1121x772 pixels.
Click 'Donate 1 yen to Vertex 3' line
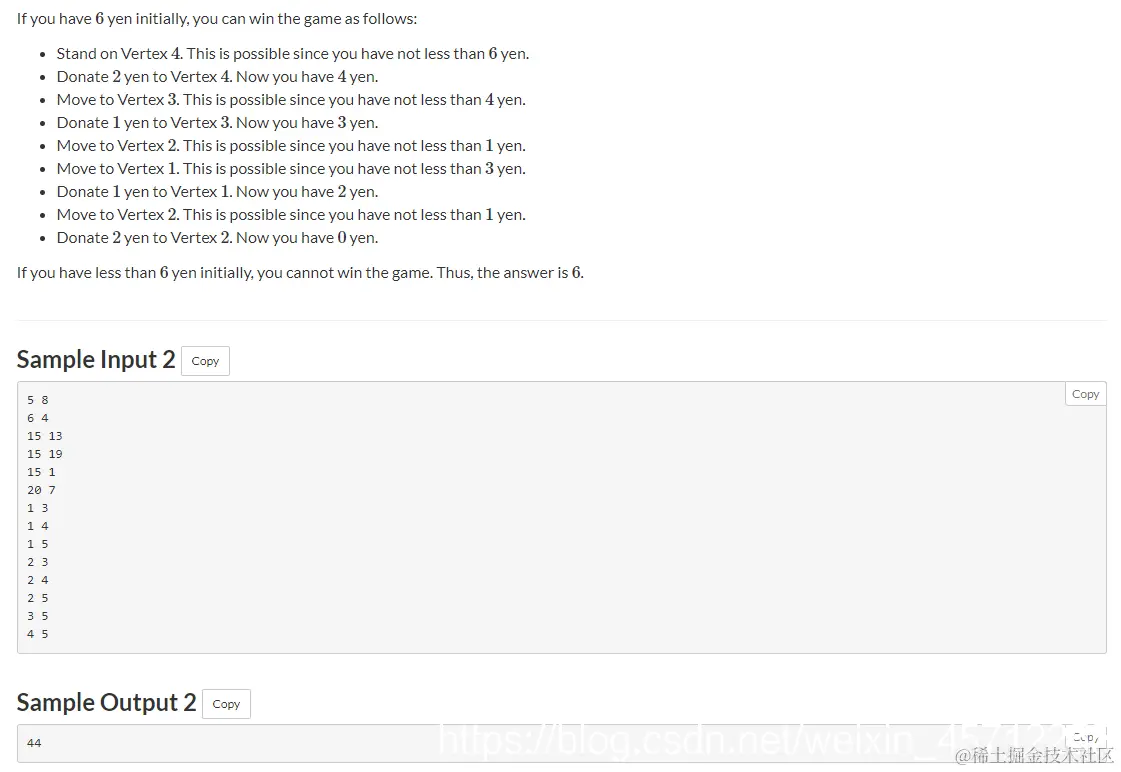[217, 122]
